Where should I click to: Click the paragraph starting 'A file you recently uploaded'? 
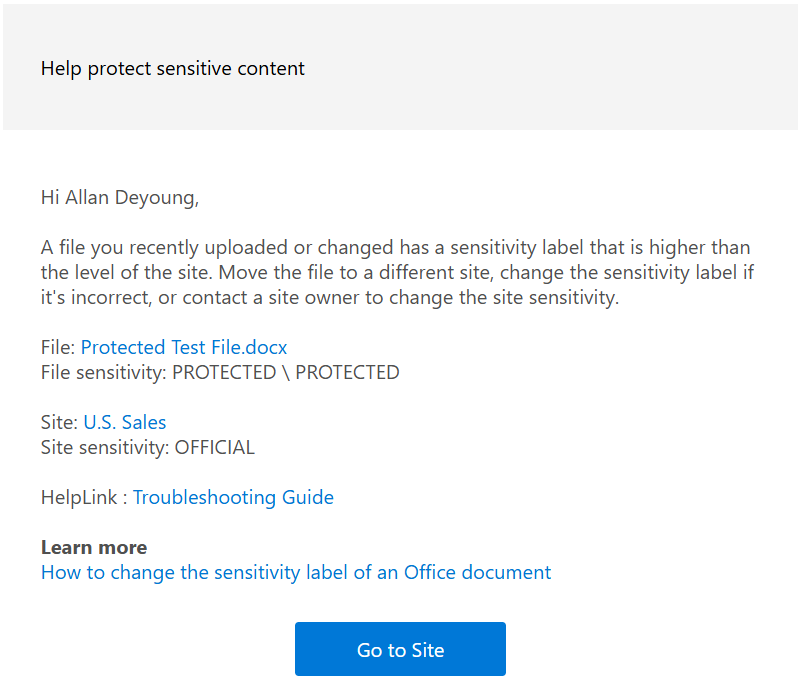click(397, 272)
